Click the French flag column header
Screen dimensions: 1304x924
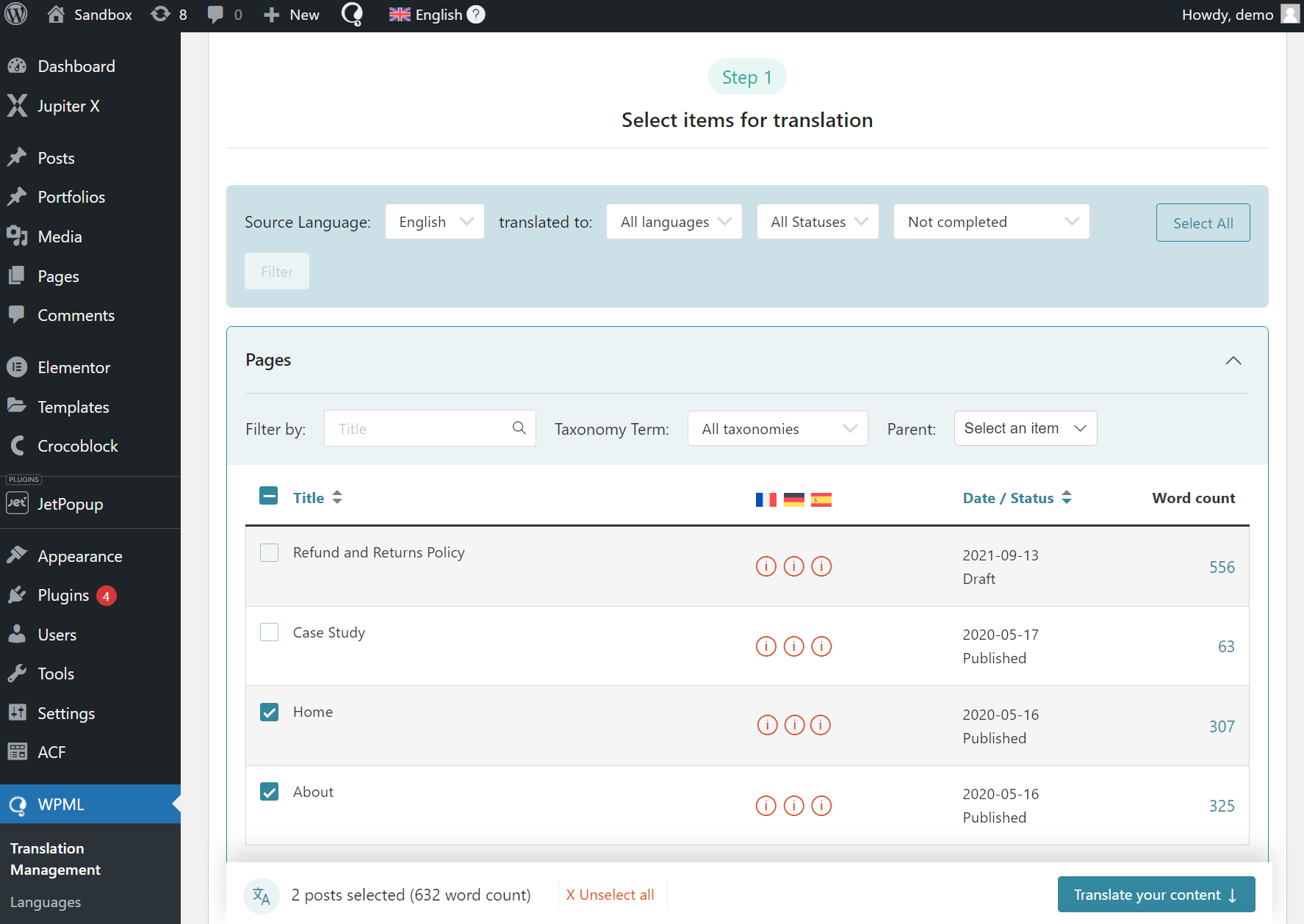(x=766, y=499)
